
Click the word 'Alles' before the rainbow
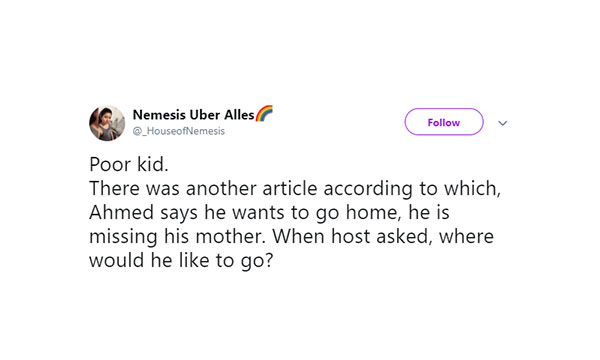(x=239, y=114)
